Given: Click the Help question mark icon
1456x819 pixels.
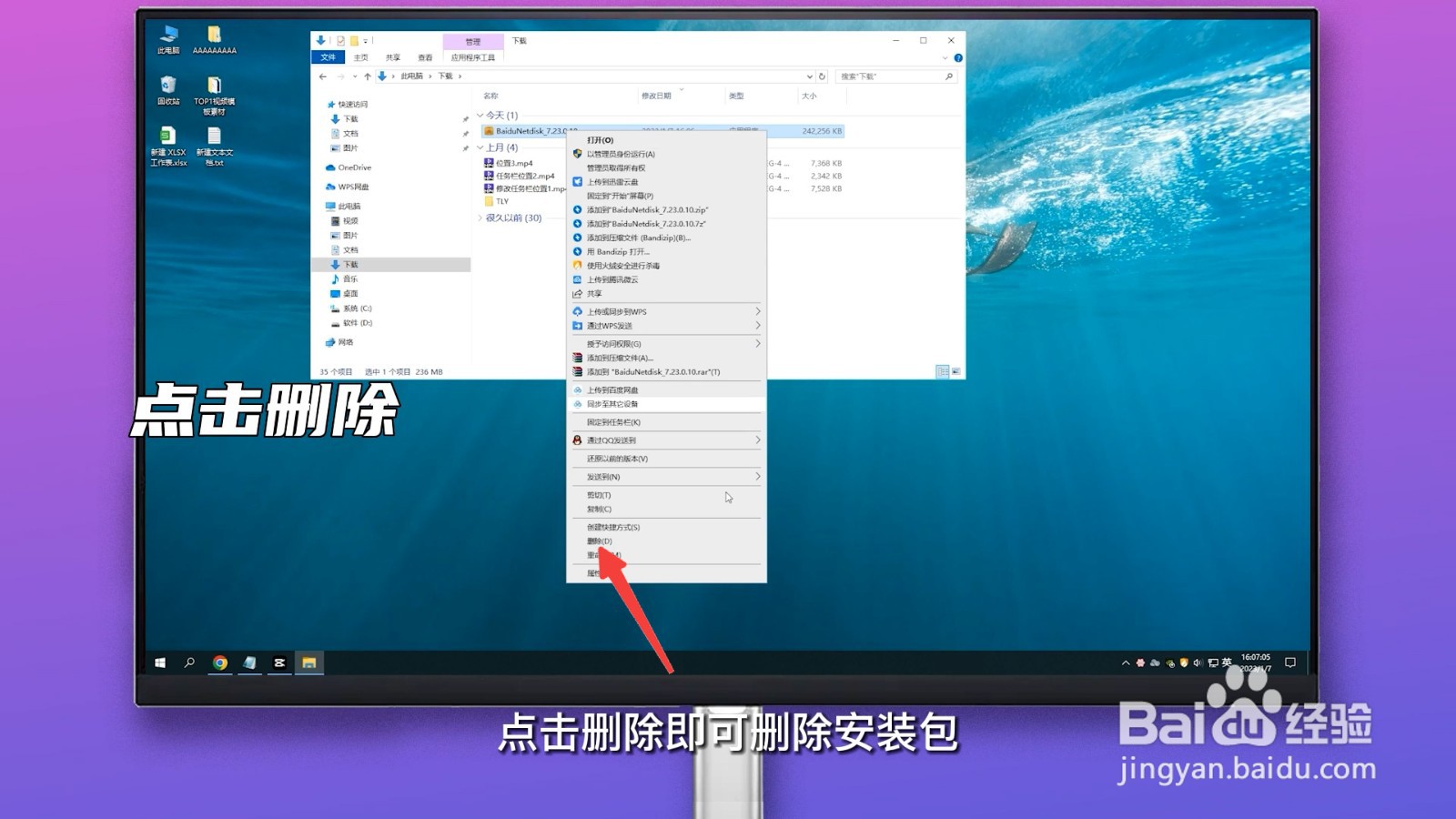Looking at the screenshot, I should [958, 57].
